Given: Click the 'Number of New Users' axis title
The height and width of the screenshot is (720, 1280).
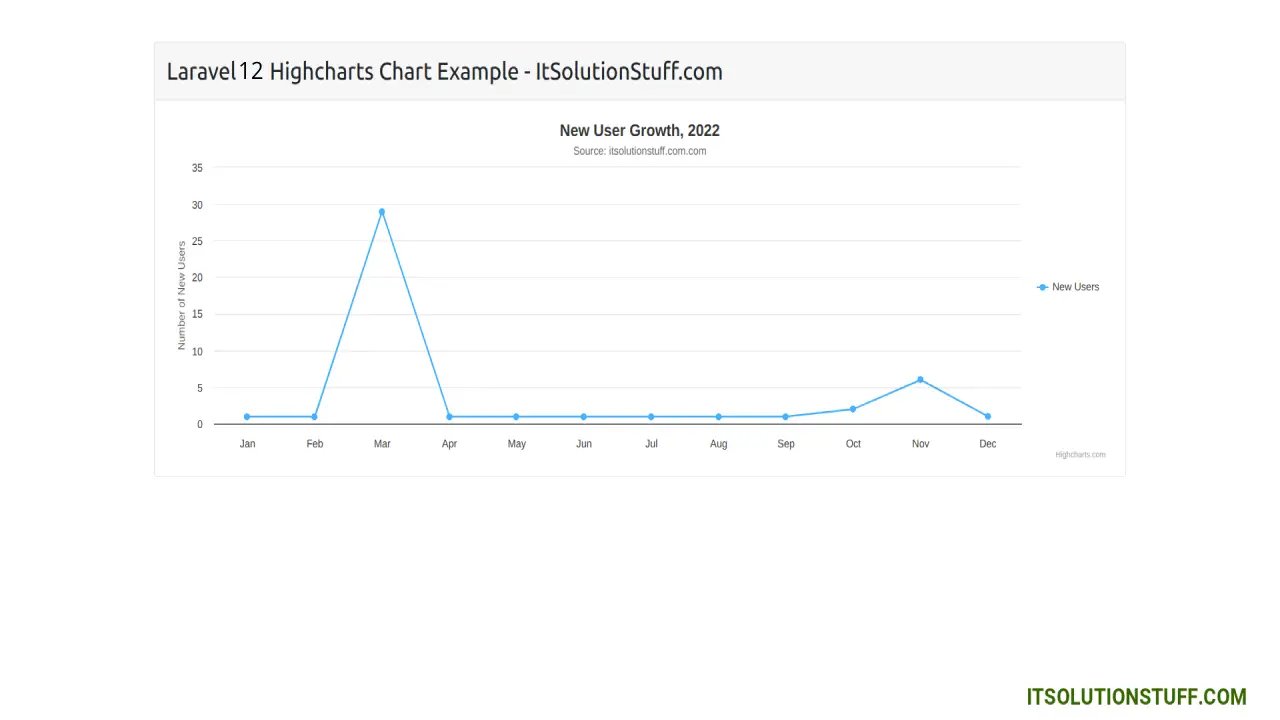Looking at the screenshot, I should pos(182,295).
